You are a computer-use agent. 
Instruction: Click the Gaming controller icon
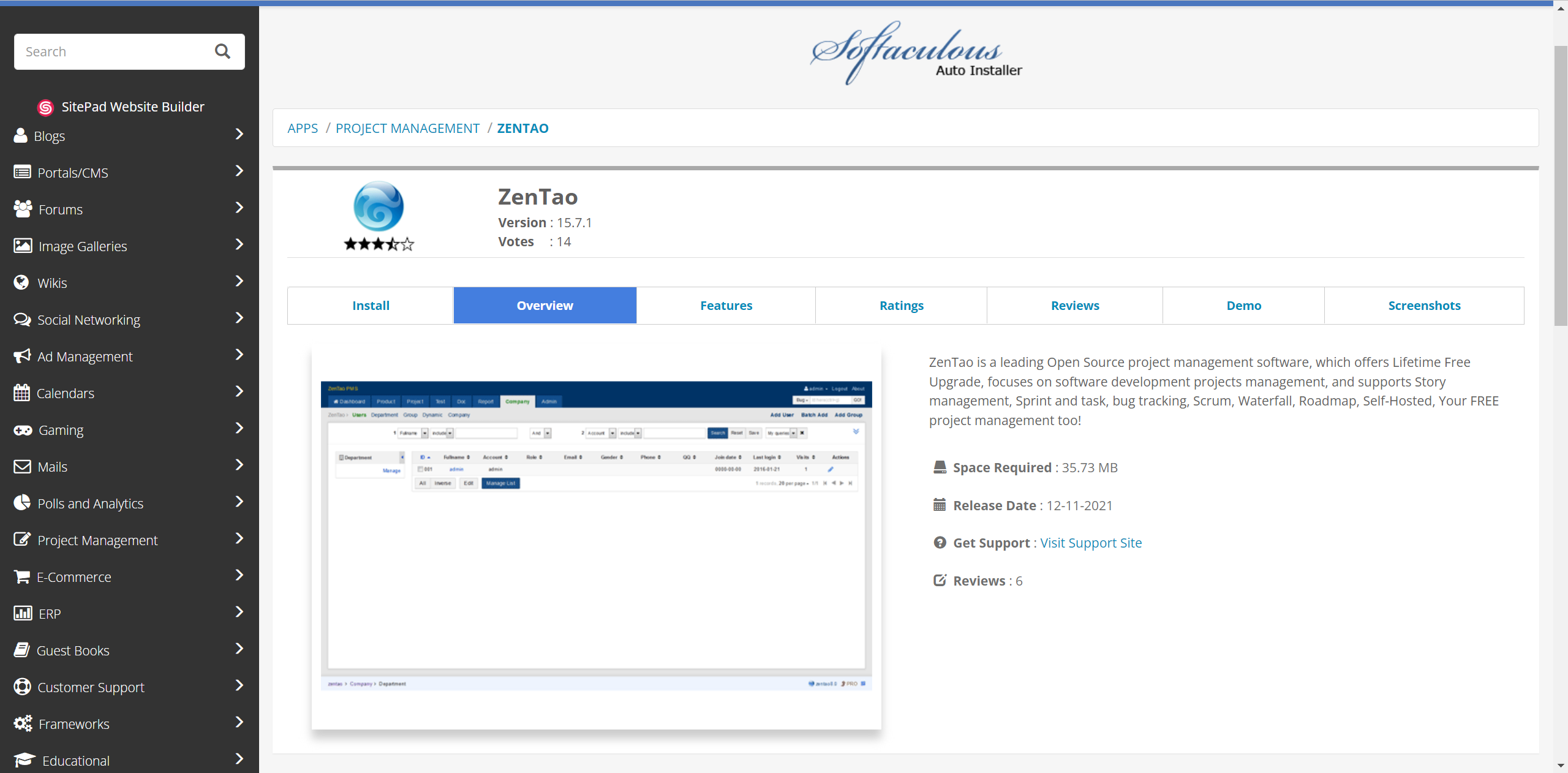click(x=23, y=430)
